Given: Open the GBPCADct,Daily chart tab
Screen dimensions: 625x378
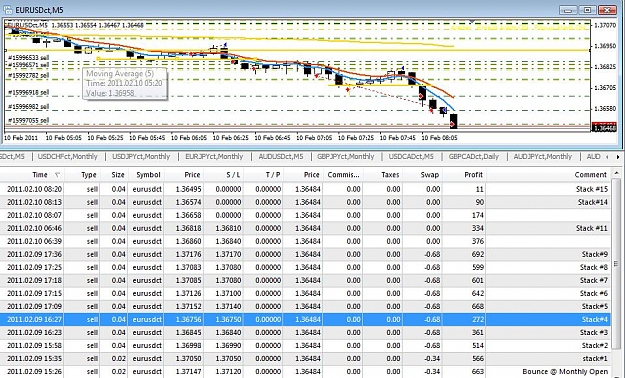Looking at the screenshot, I should point(474,156).
